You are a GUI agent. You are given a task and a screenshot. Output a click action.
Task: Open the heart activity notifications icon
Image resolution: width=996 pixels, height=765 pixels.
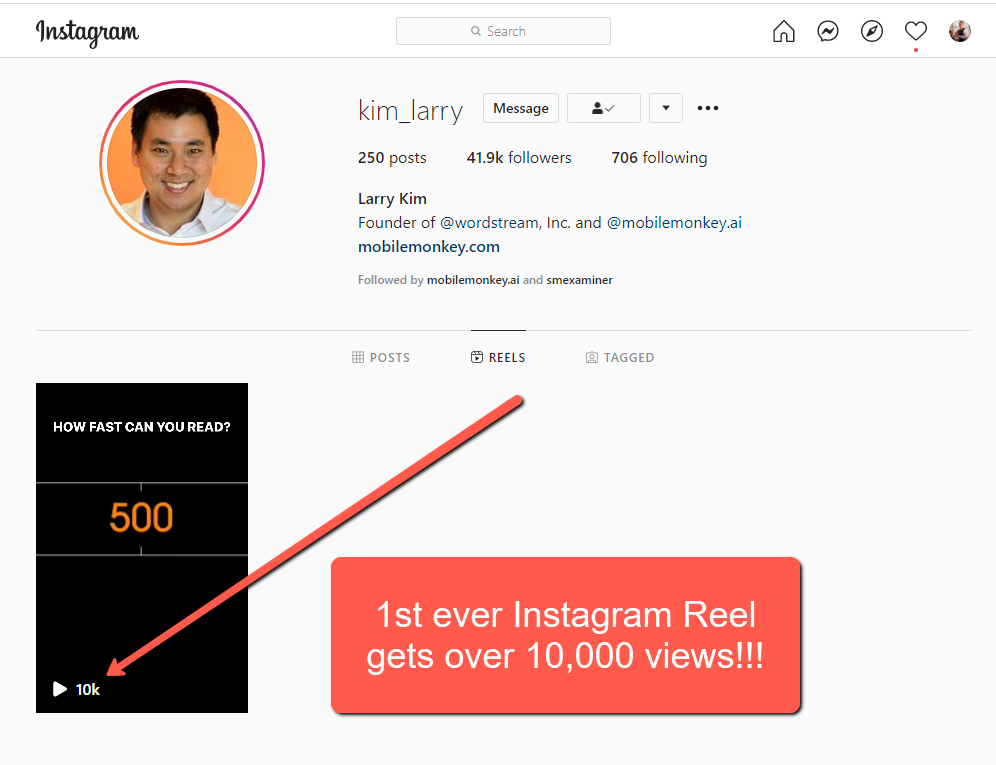[x=916, y=32]
